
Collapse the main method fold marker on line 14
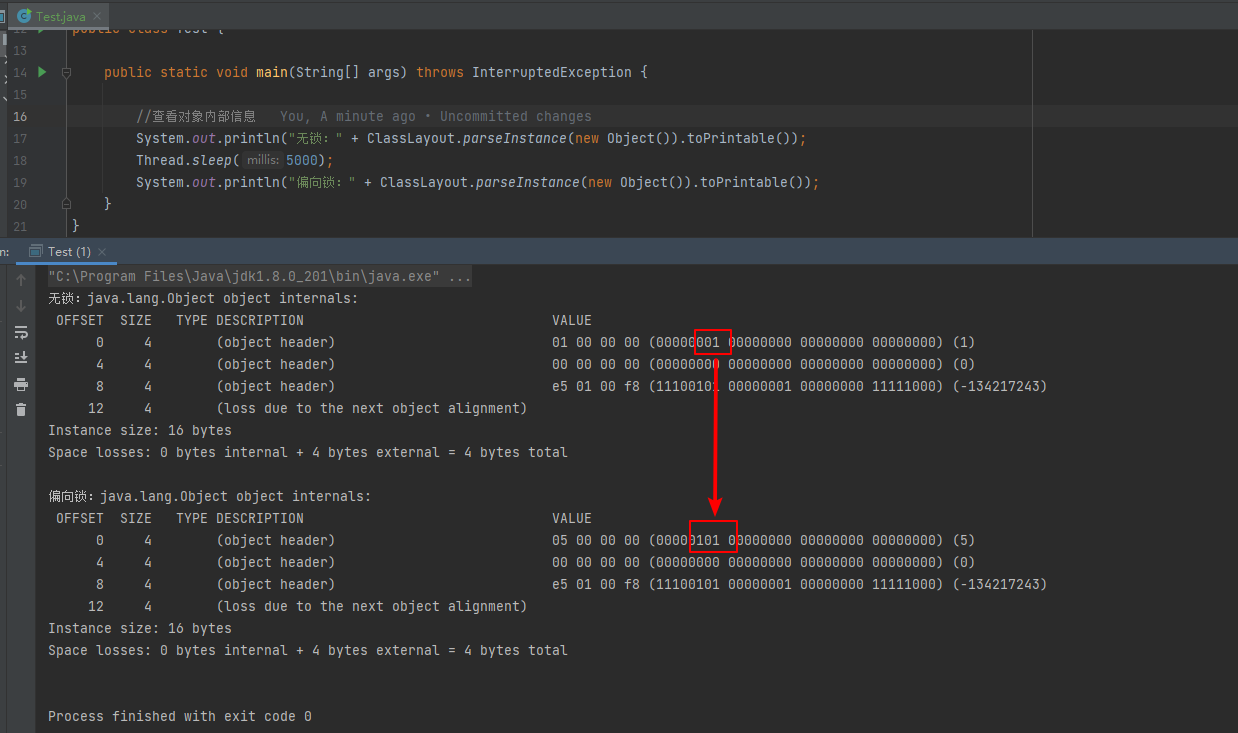coord(66,72)
